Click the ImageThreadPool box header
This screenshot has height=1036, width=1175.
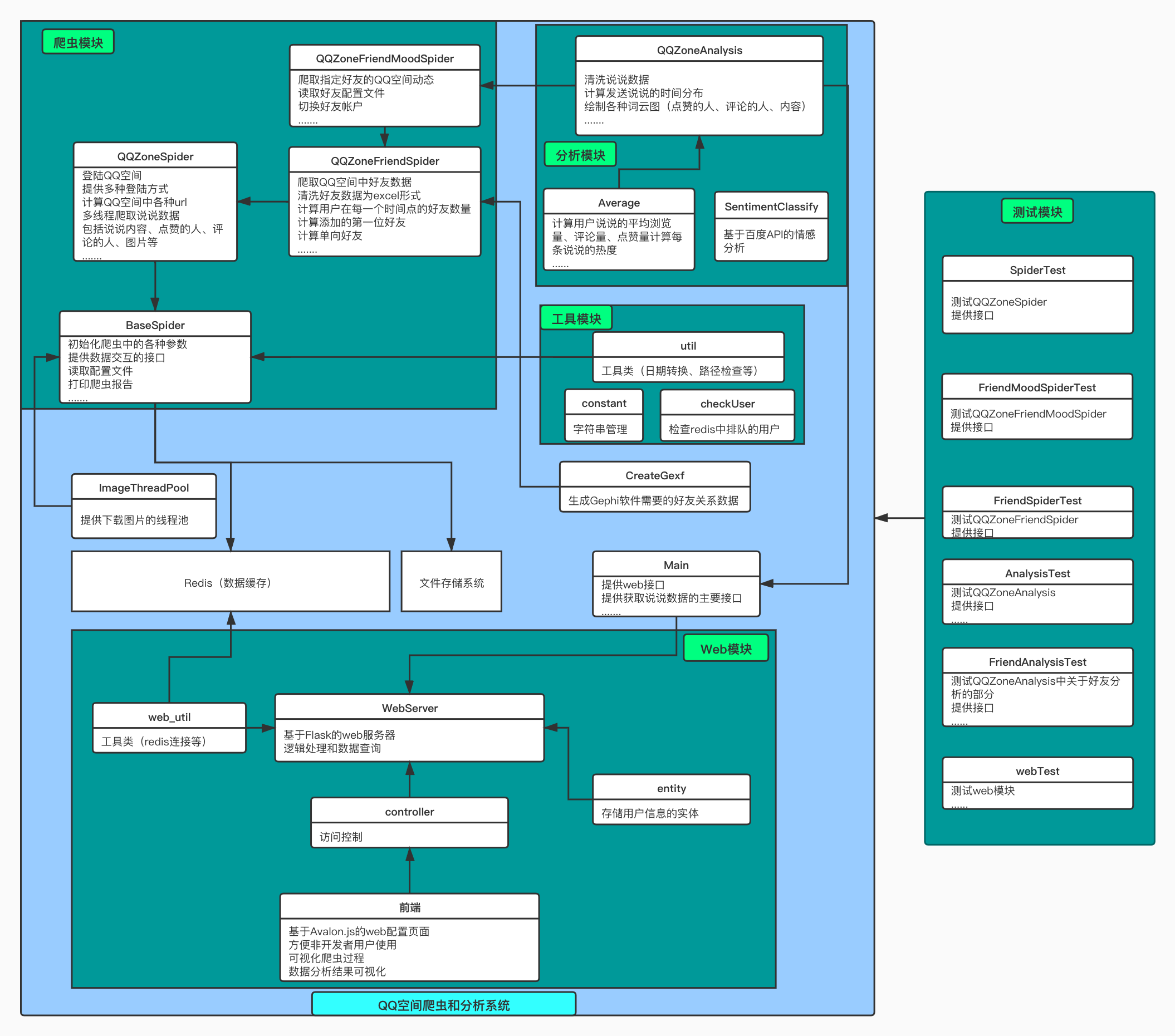(x=144, y=488)
